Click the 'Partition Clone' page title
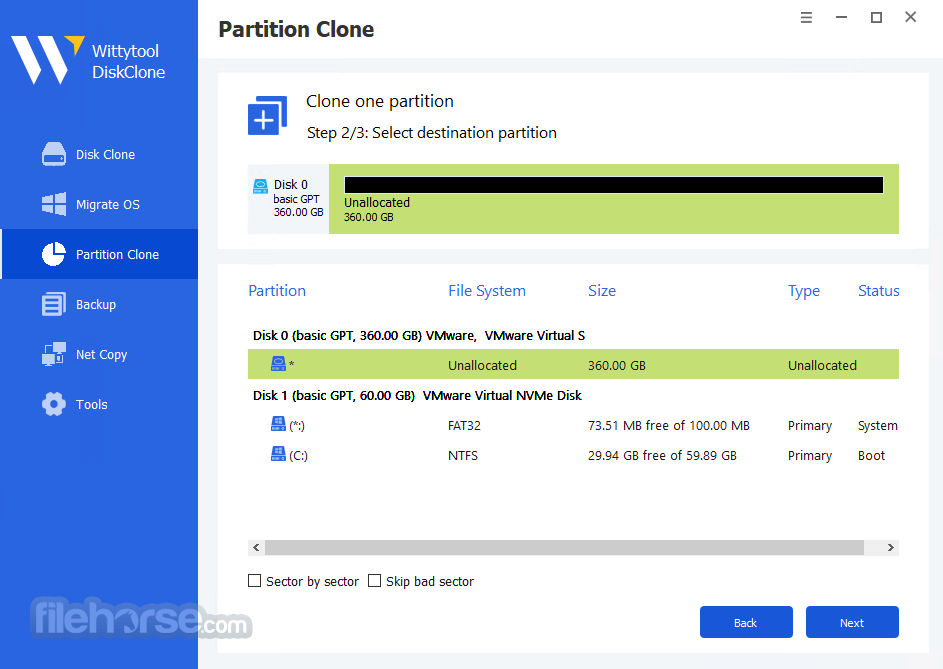Image resolution: width=943 pixels, height=669 pixels. click(x=296, y=29)
